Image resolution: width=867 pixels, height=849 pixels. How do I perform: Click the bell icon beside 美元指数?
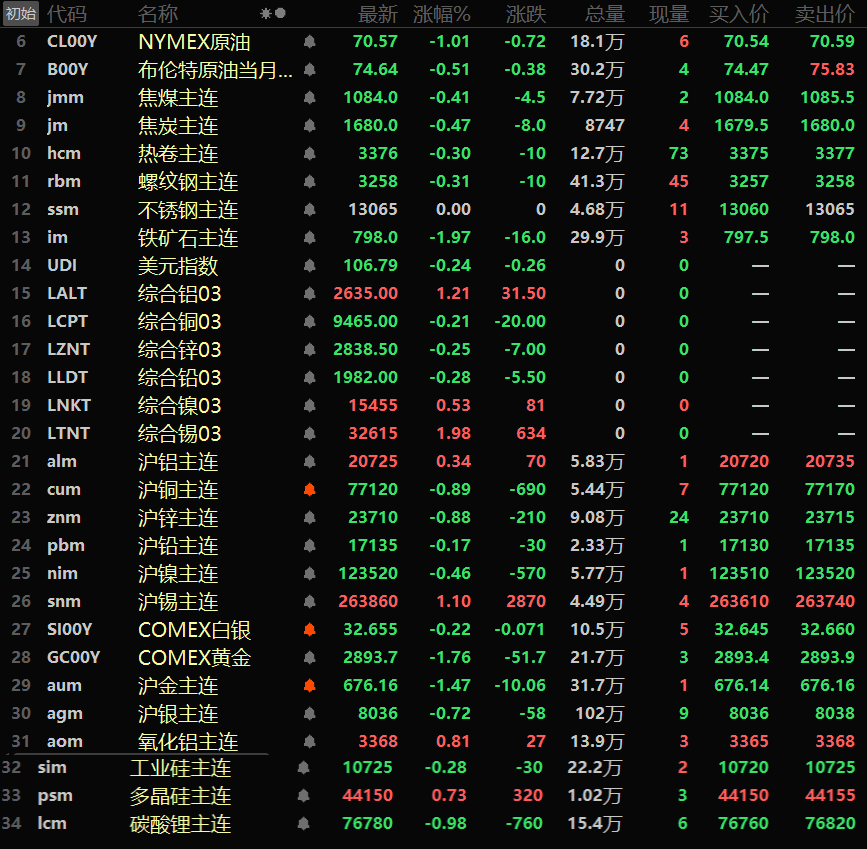(x=310, y=266)
